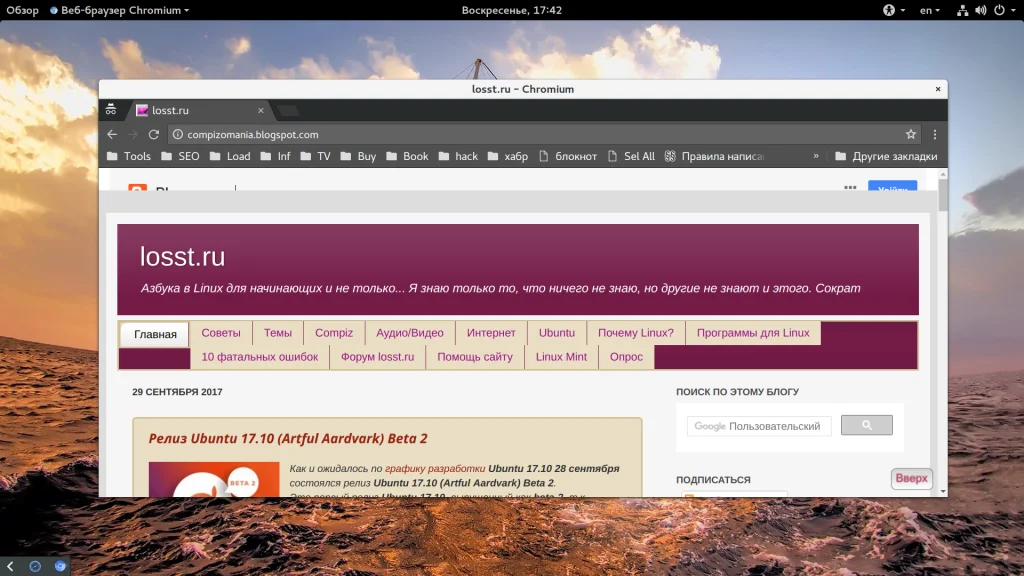Image resolution: width=1024 pixels, height=576 pixels.
Task: Open the блокнот bookmark
Action: 568,156
